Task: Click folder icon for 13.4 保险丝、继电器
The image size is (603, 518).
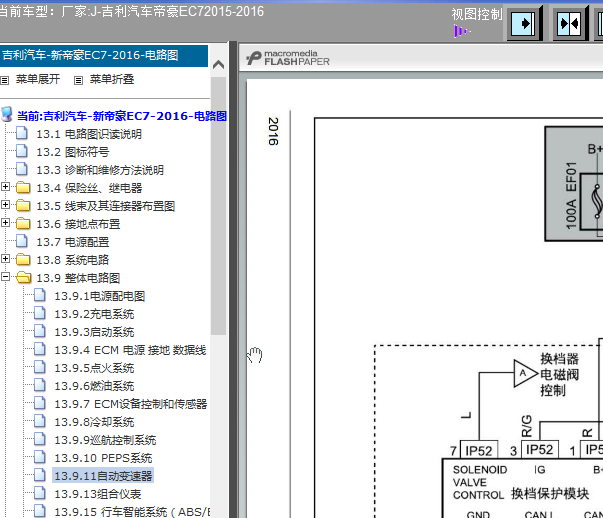Action: click(x=24, y=188)
